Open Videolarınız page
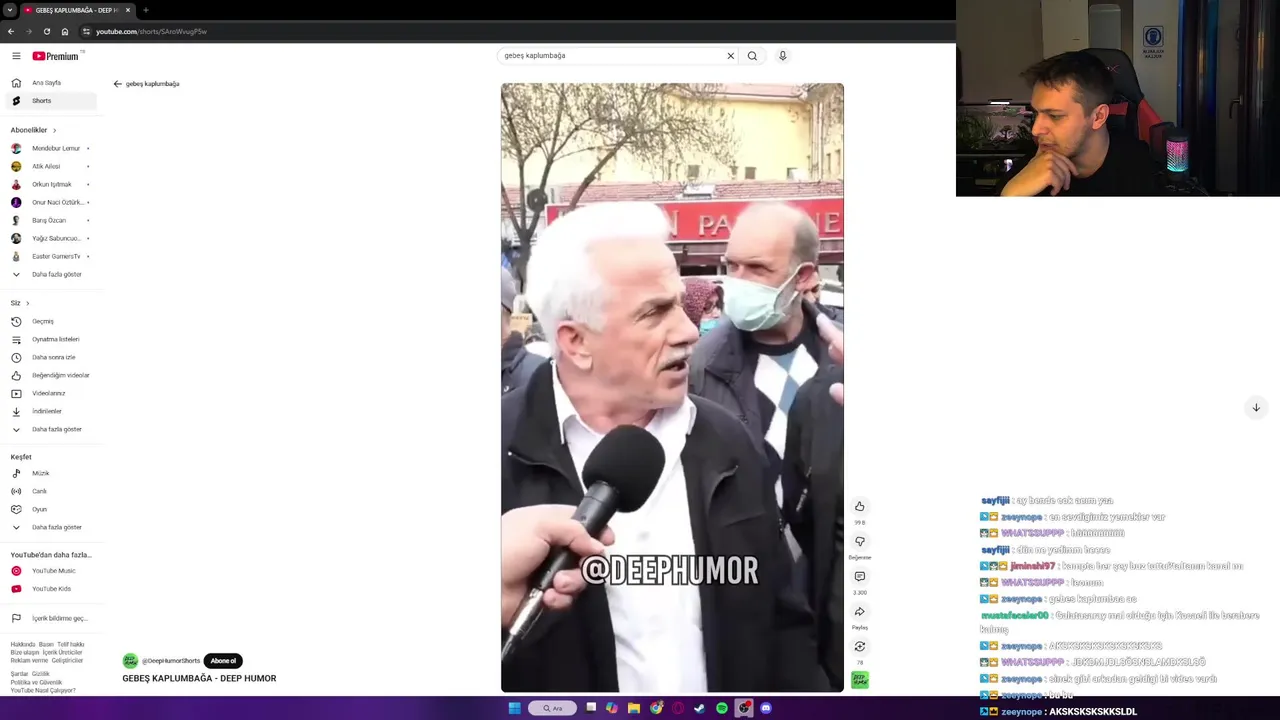 coord(50,393)
